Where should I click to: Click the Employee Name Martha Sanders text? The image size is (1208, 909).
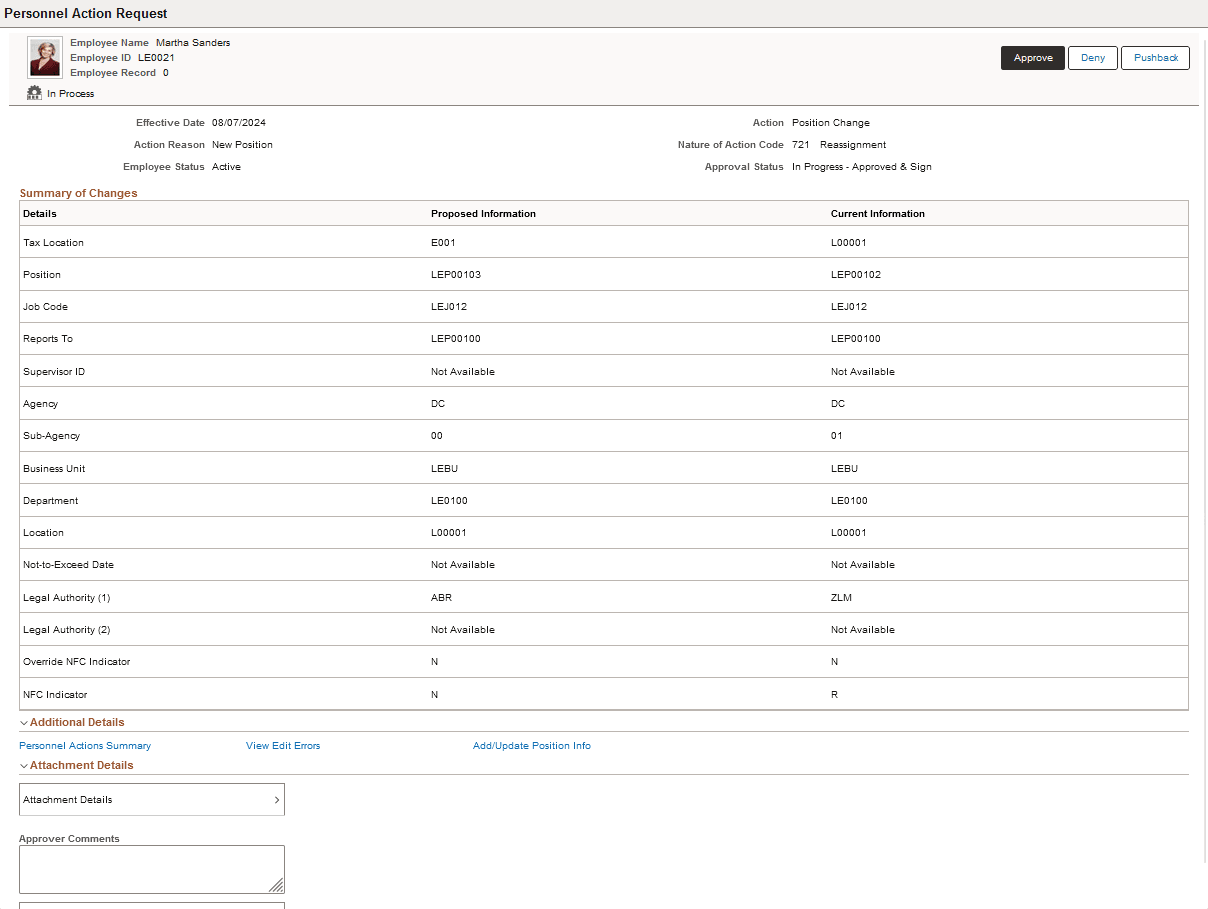click(193, 43)
